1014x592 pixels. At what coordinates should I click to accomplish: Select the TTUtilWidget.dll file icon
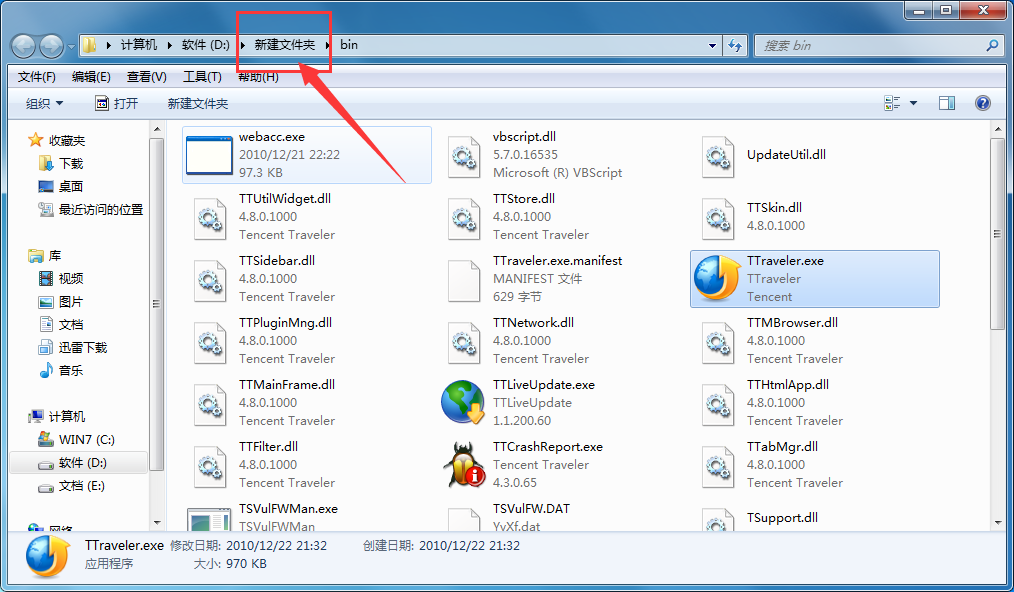click(210, 218)
